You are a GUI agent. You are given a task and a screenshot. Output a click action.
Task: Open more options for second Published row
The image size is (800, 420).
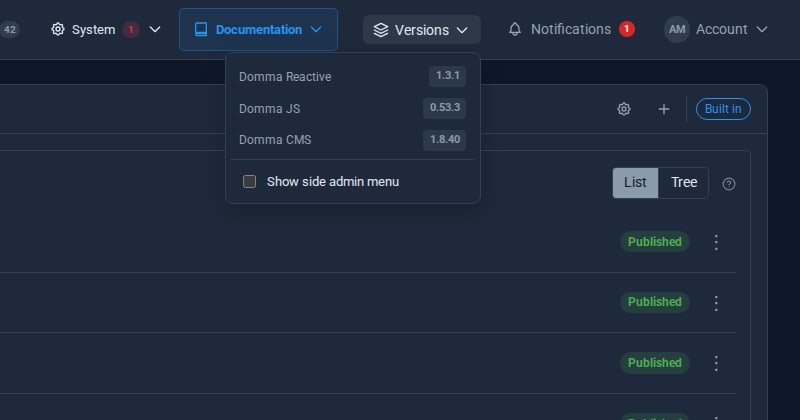pyautogui.click(x=716, y=303)
